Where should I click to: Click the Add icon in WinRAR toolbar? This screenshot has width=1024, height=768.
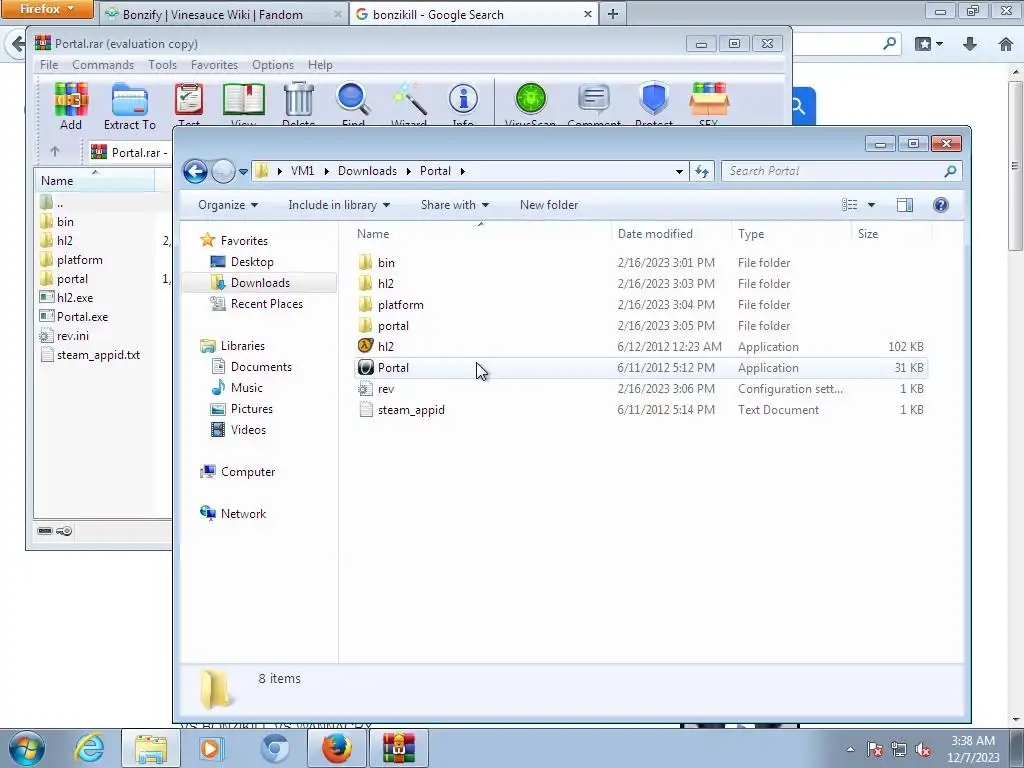71,104
